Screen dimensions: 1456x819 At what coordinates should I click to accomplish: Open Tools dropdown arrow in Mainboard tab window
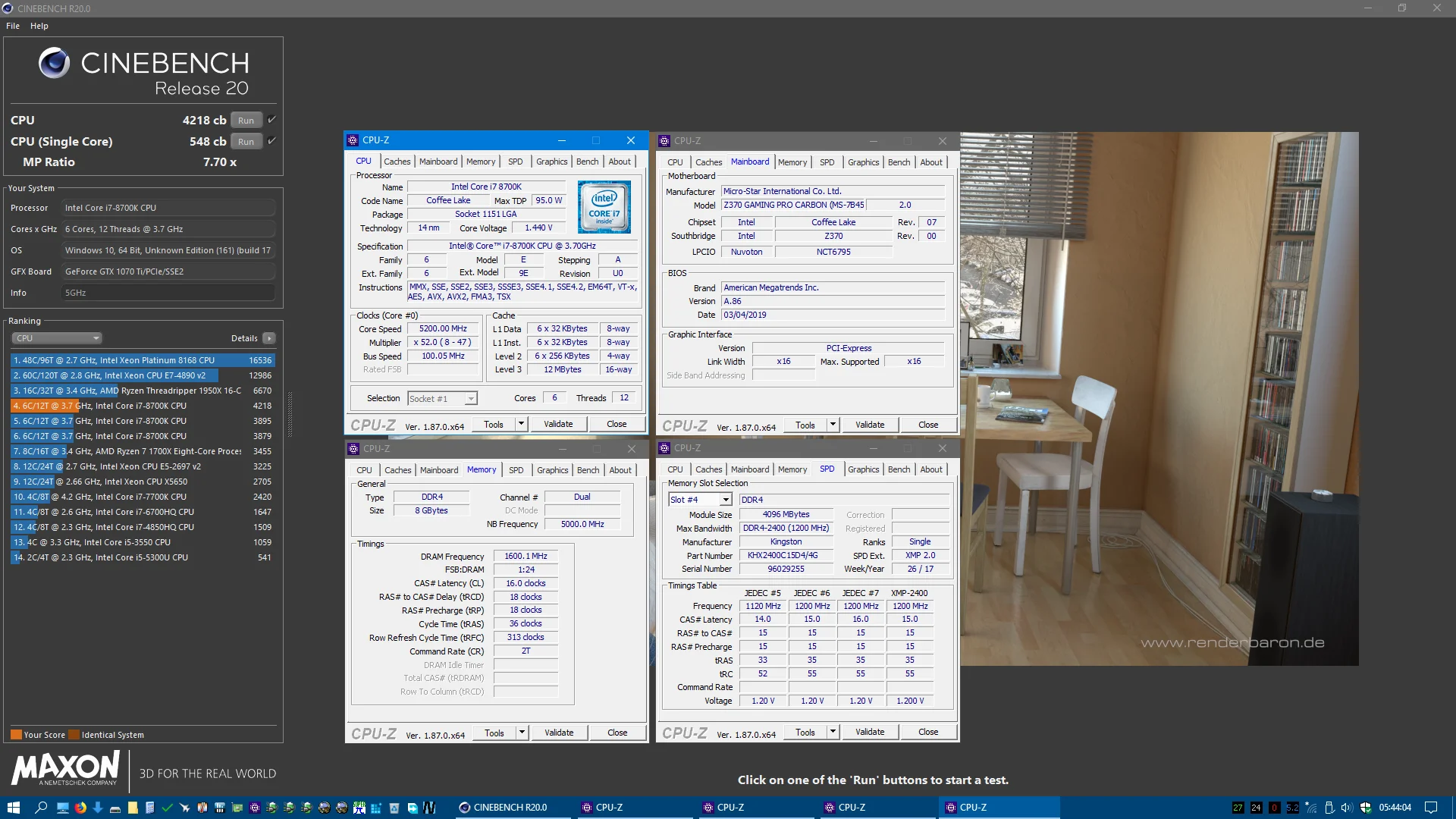[x=833, y=425]
